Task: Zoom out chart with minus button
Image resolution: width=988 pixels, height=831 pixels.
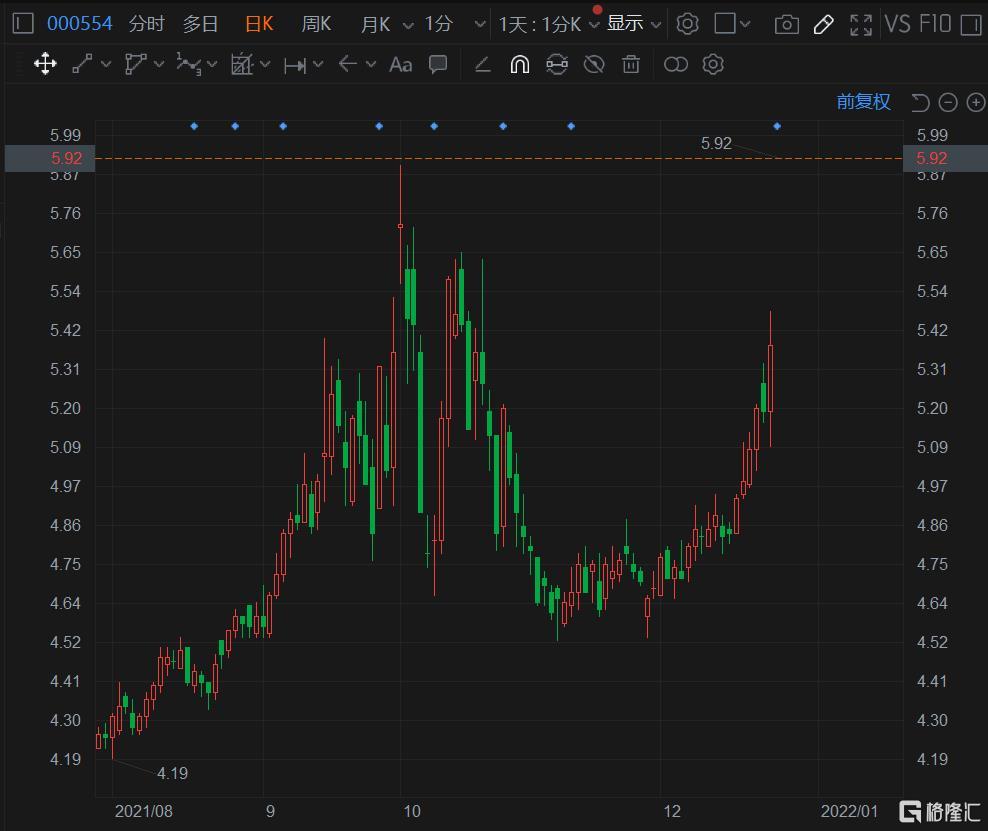Action: pos(948,102)
